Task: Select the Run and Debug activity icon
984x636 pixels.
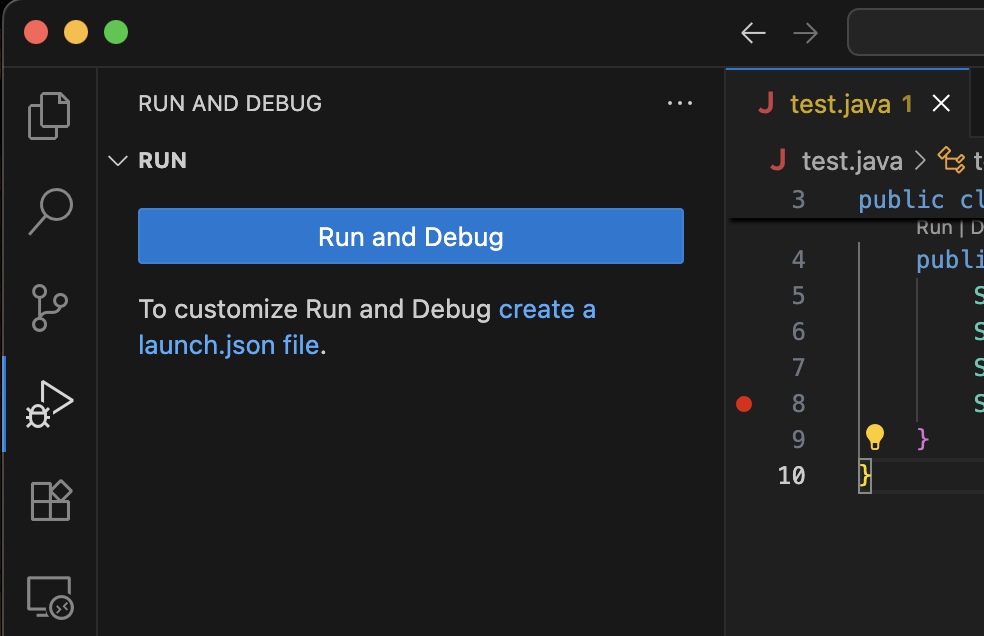Action: pyautogui.click(x=49, y=404)
